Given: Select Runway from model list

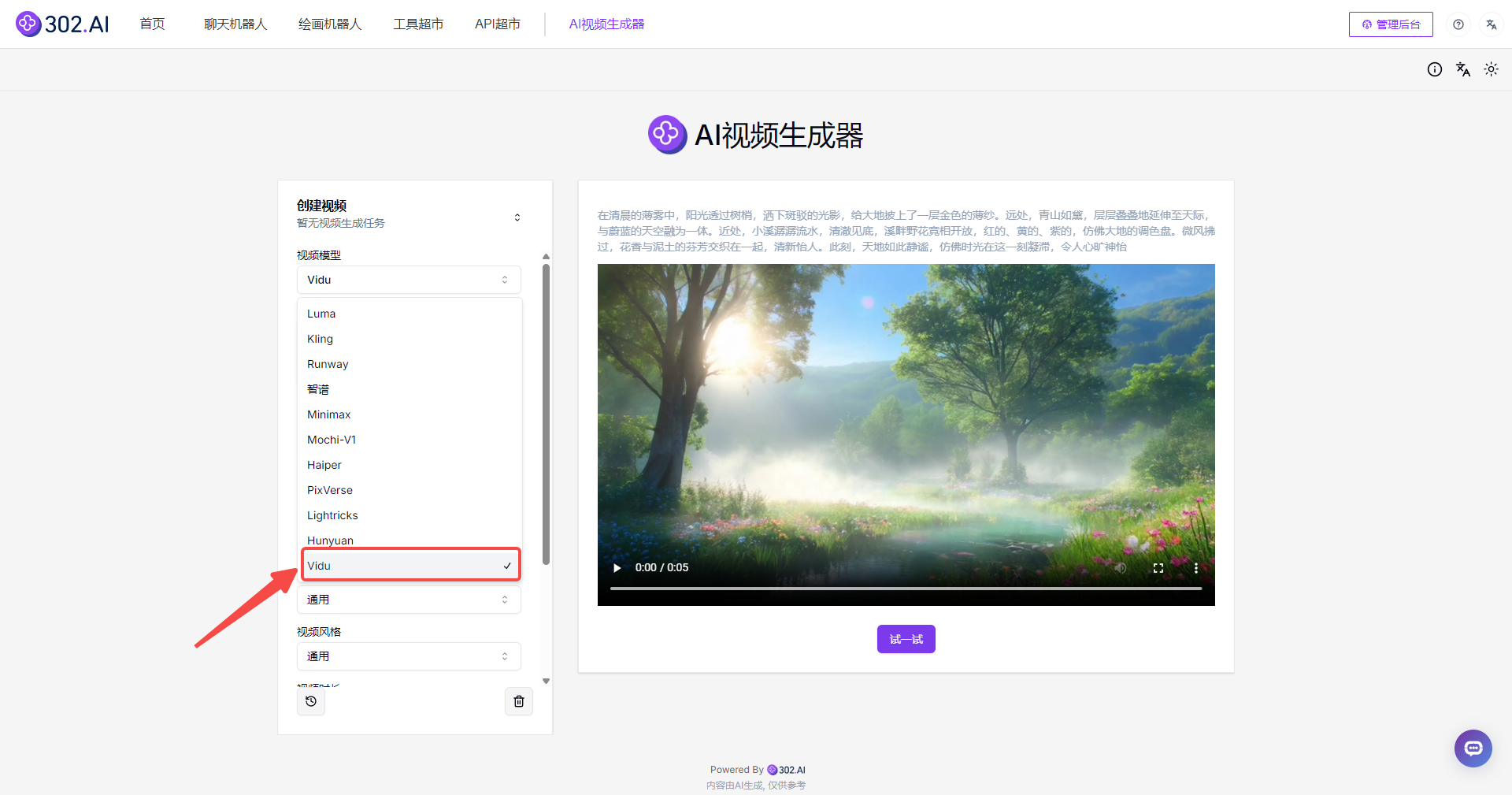Looking at the screenshot, I should tap(409, 364).
